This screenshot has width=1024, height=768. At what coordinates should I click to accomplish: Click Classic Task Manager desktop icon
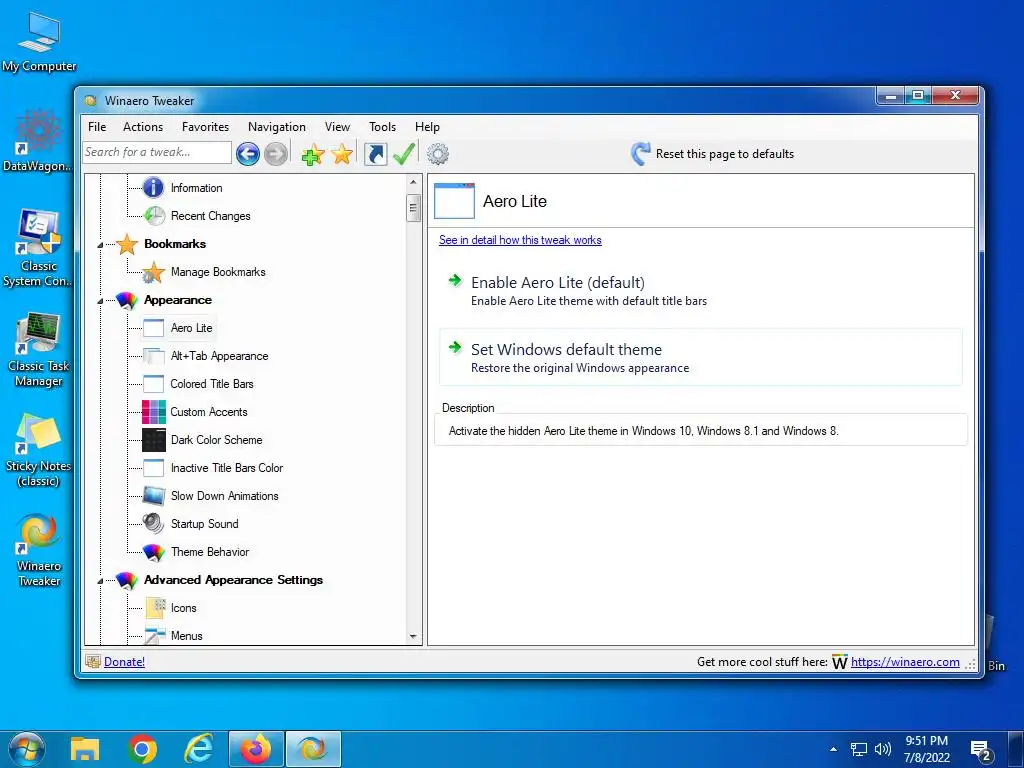(39, 349)
